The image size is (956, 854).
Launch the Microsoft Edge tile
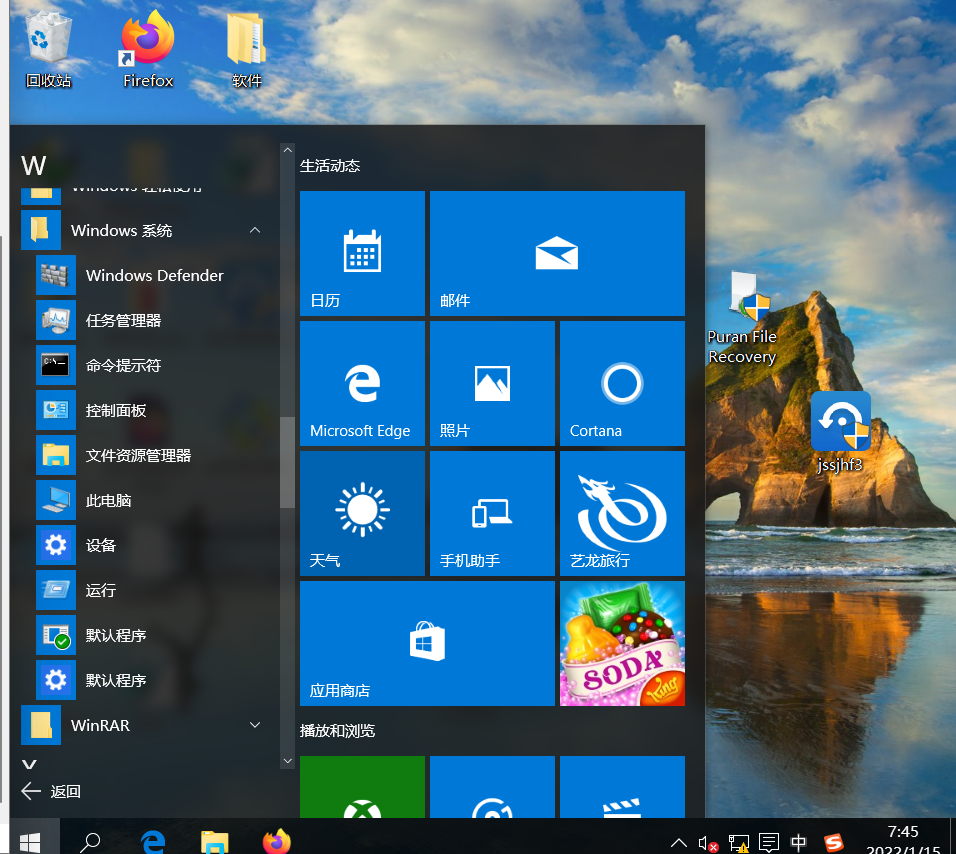[362, 383]
